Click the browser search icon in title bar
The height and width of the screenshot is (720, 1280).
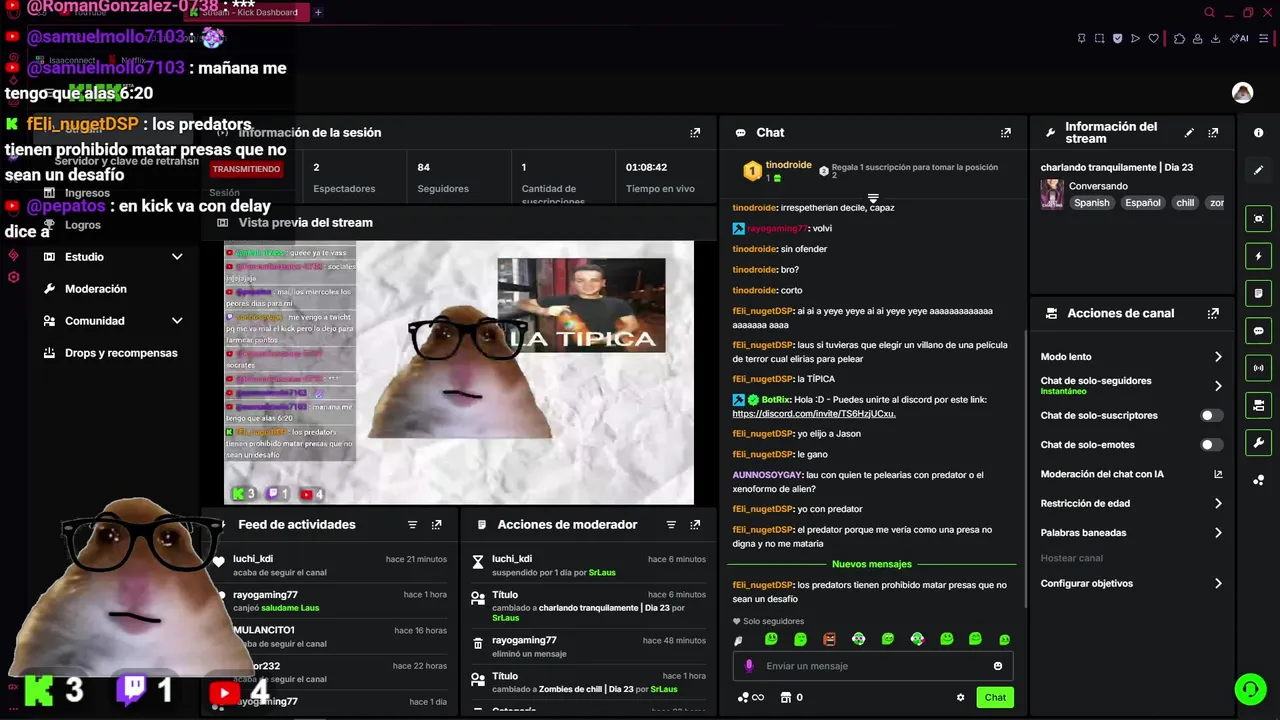(1209, 13)
